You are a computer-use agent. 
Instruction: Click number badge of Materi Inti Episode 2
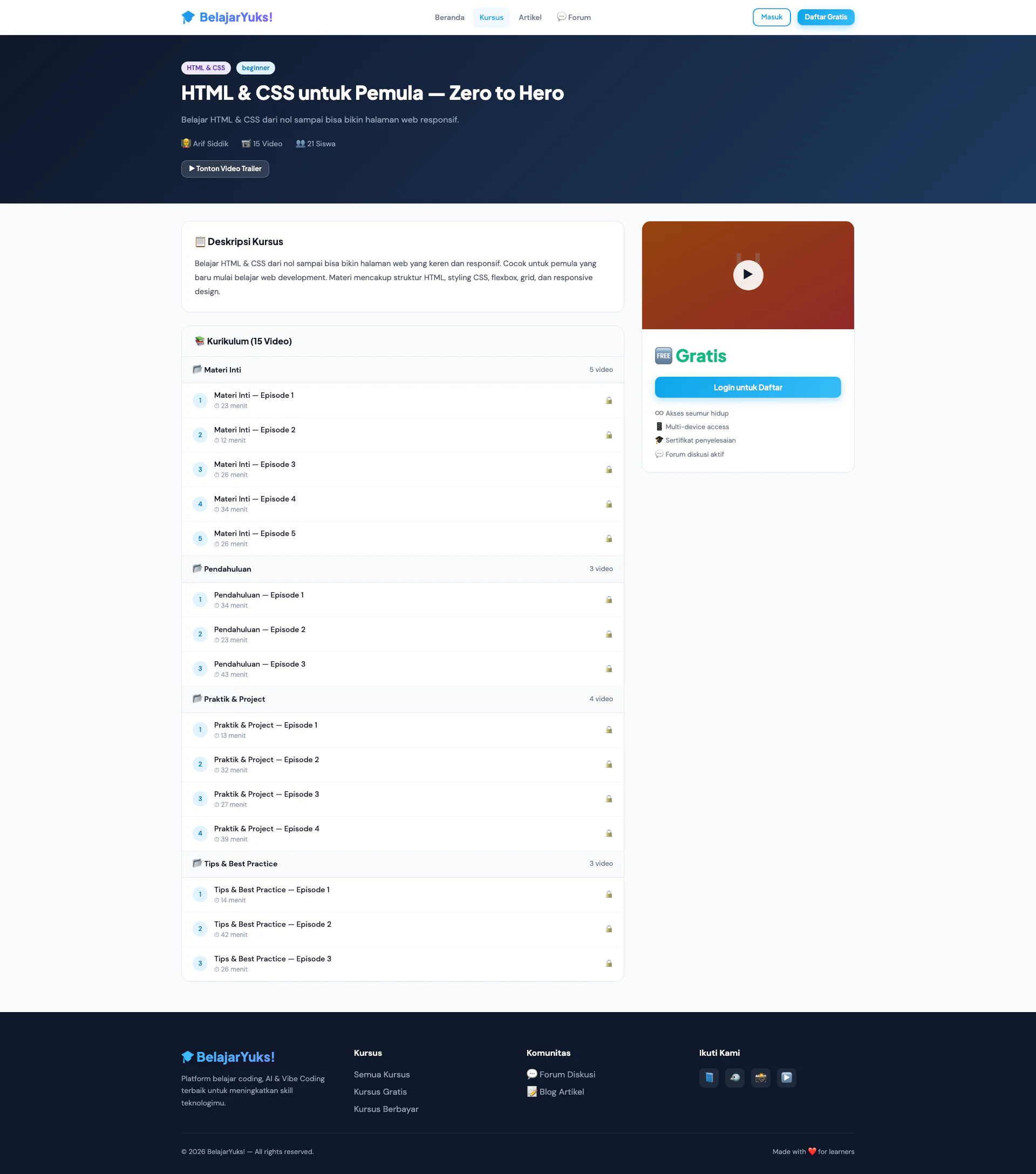(200, 435)
